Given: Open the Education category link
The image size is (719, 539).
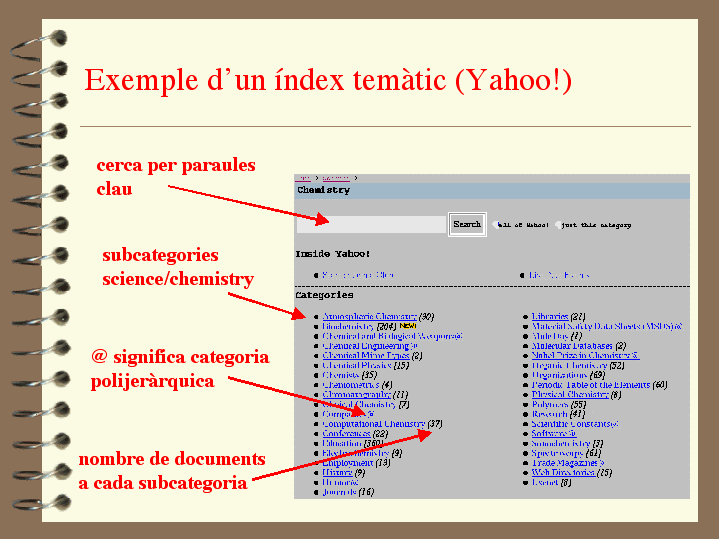Looking at the screenshot, I should point(342,443).
